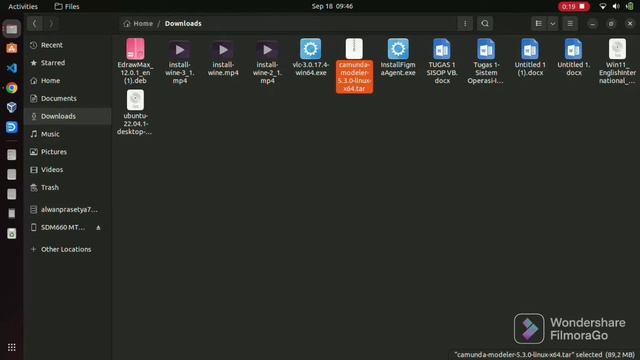Open Music in the sidebar
Image resolution: width=640 pixels, height=360 pixels.
[x=67, y=134]
